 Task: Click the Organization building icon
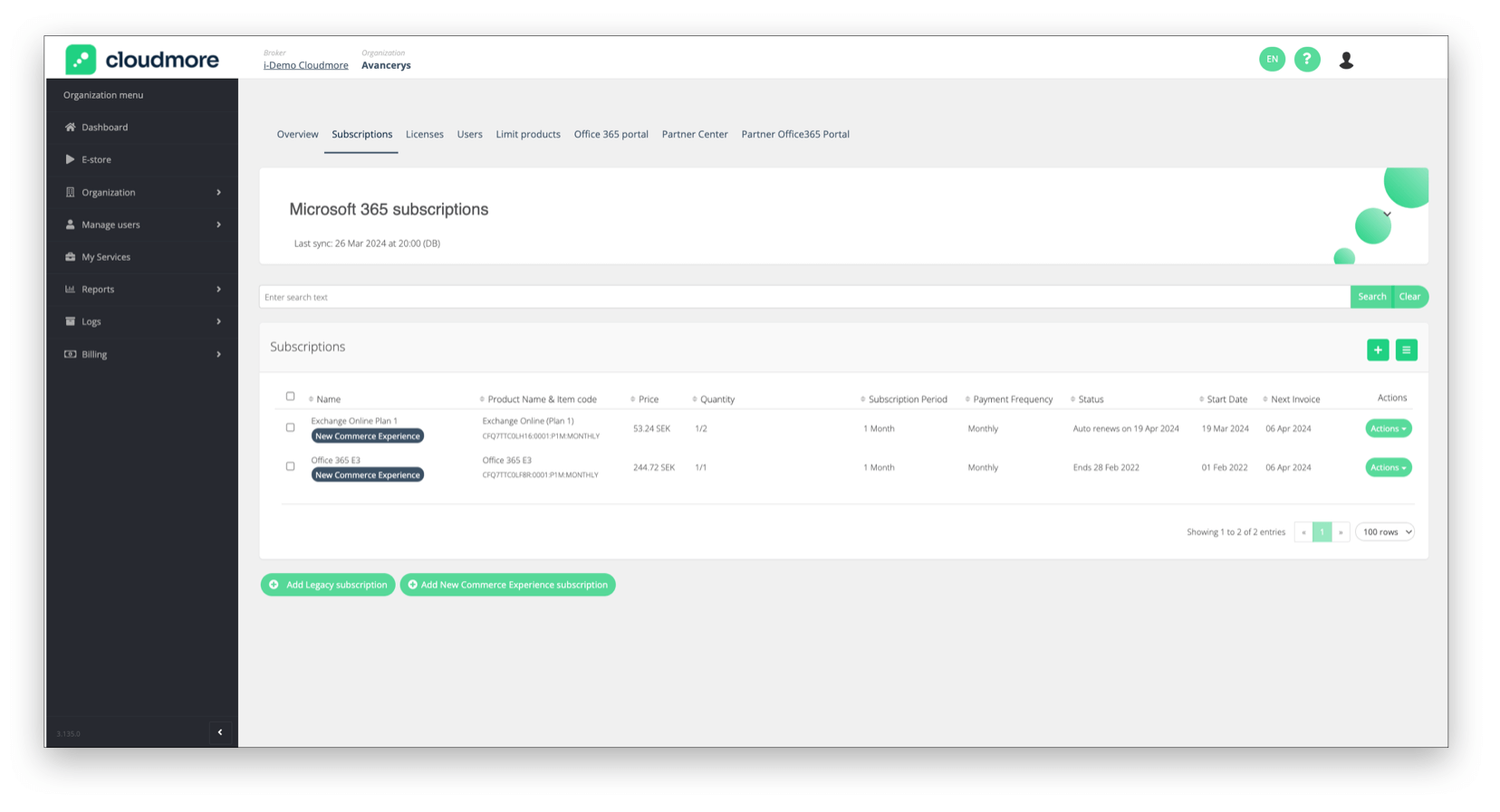coord(70,192)
